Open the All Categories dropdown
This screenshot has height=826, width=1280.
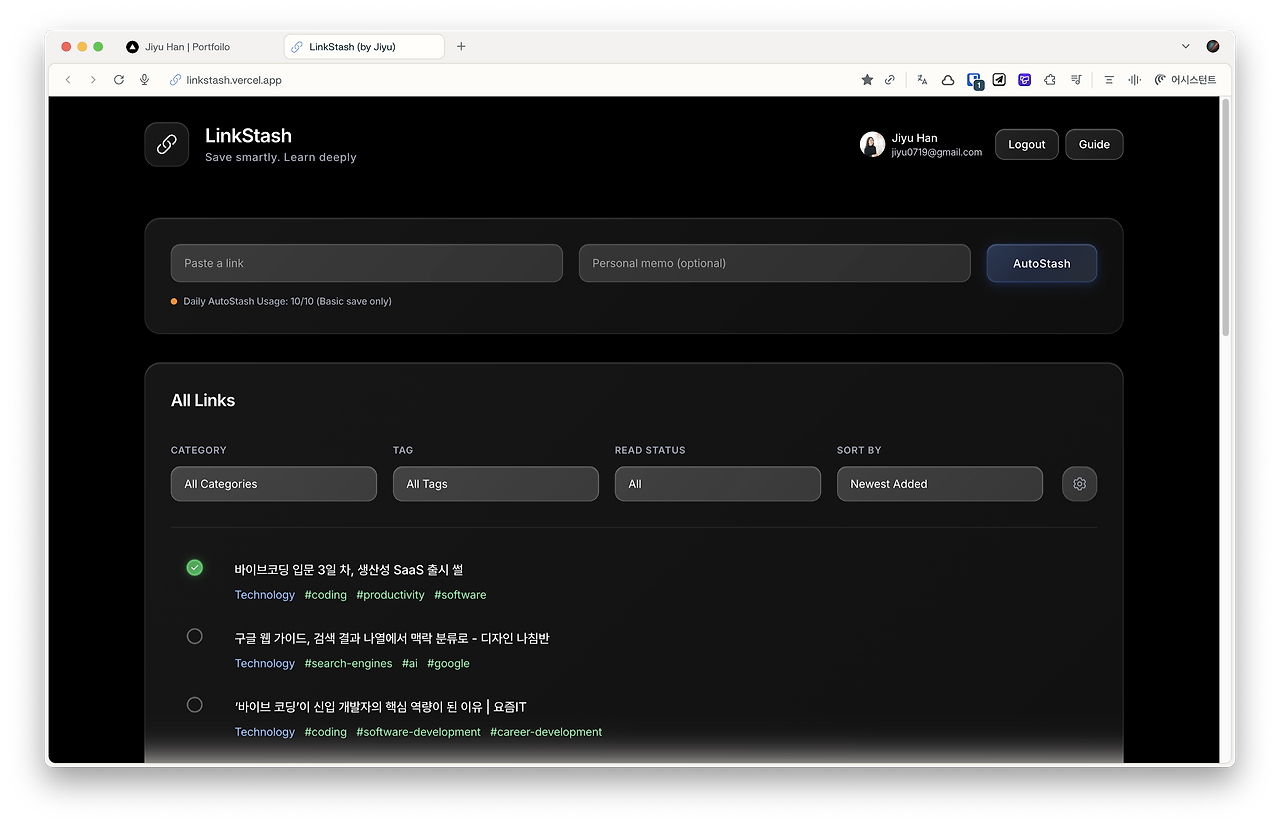point(273,483)
